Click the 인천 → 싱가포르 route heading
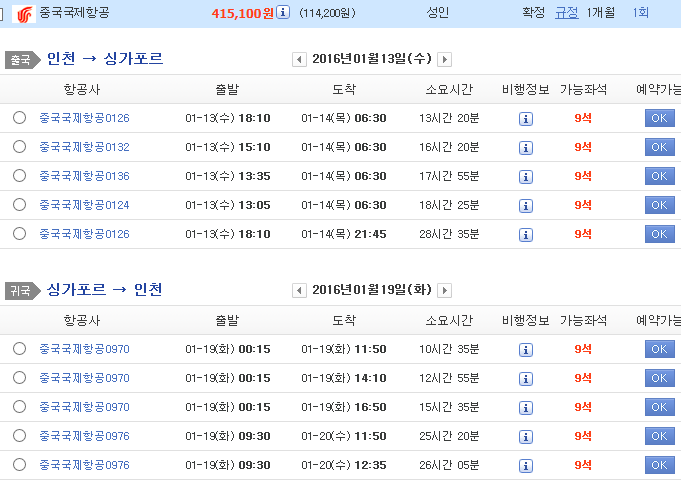 [x=105, y=58]
